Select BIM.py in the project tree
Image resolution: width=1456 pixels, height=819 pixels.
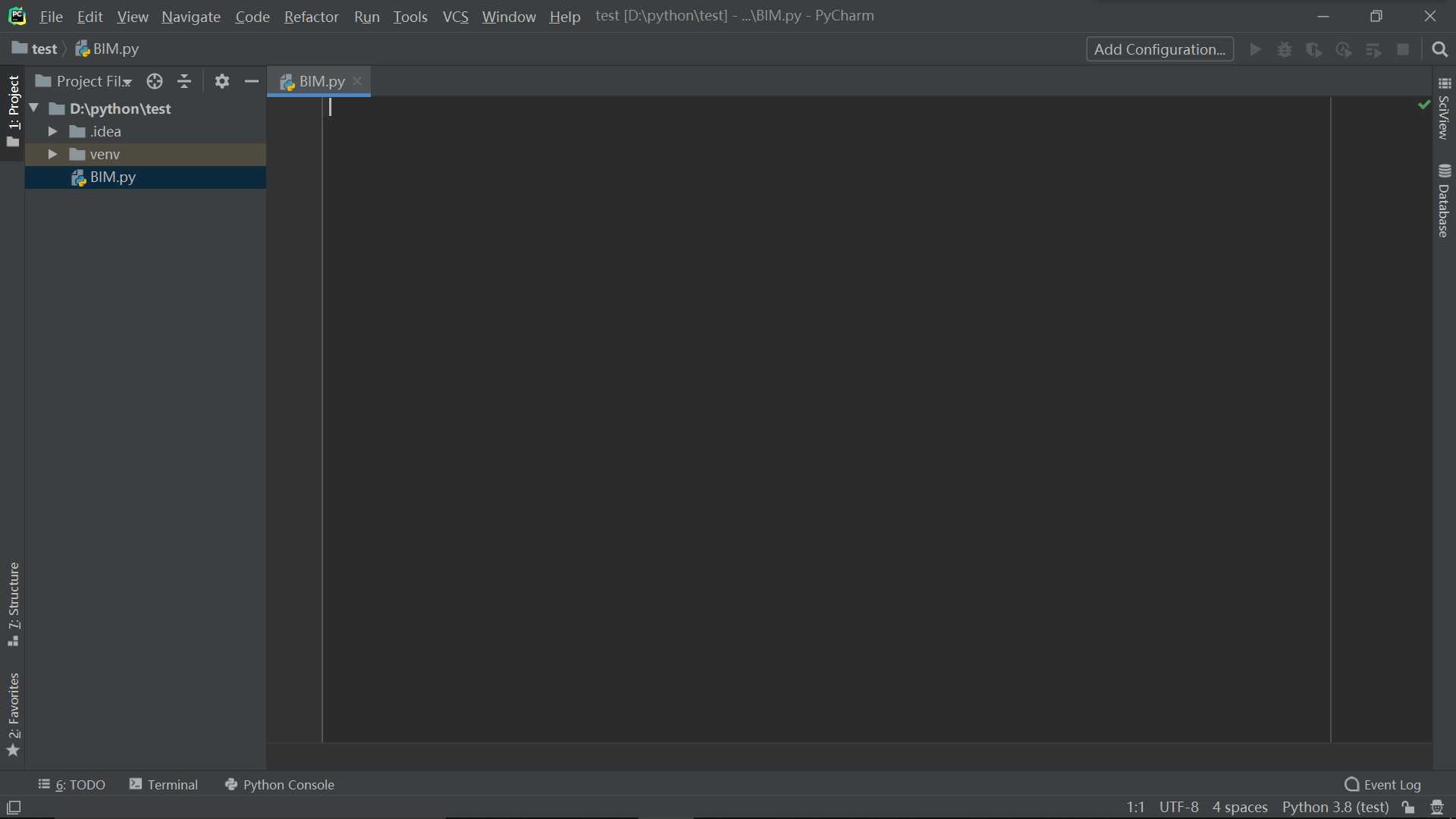[x=112, y=177]
